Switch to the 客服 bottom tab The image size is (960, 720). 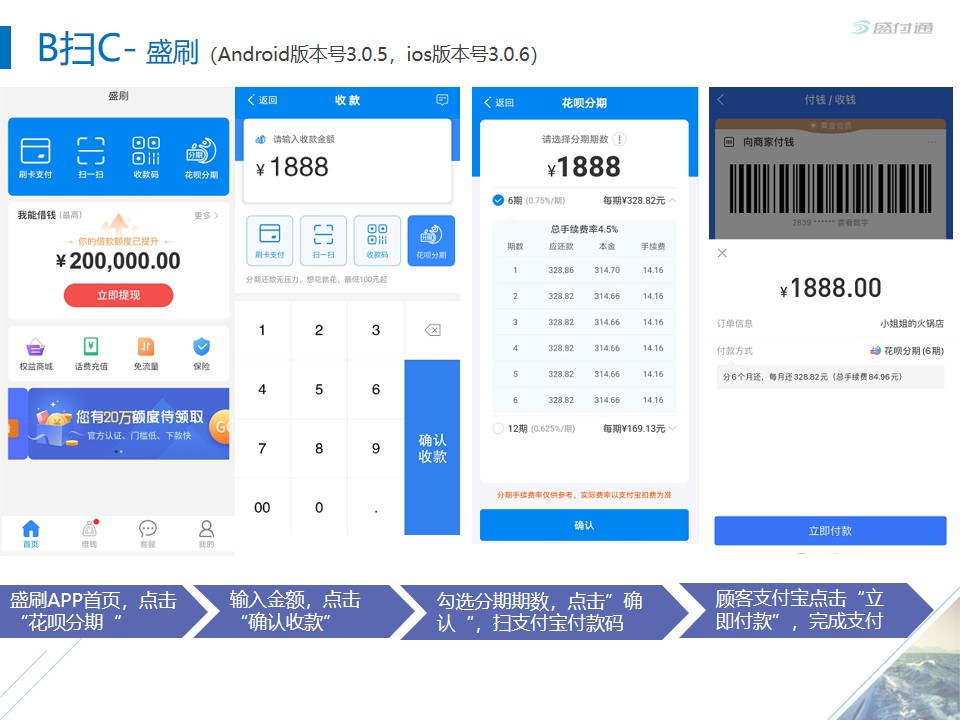[x=148, y=534]
